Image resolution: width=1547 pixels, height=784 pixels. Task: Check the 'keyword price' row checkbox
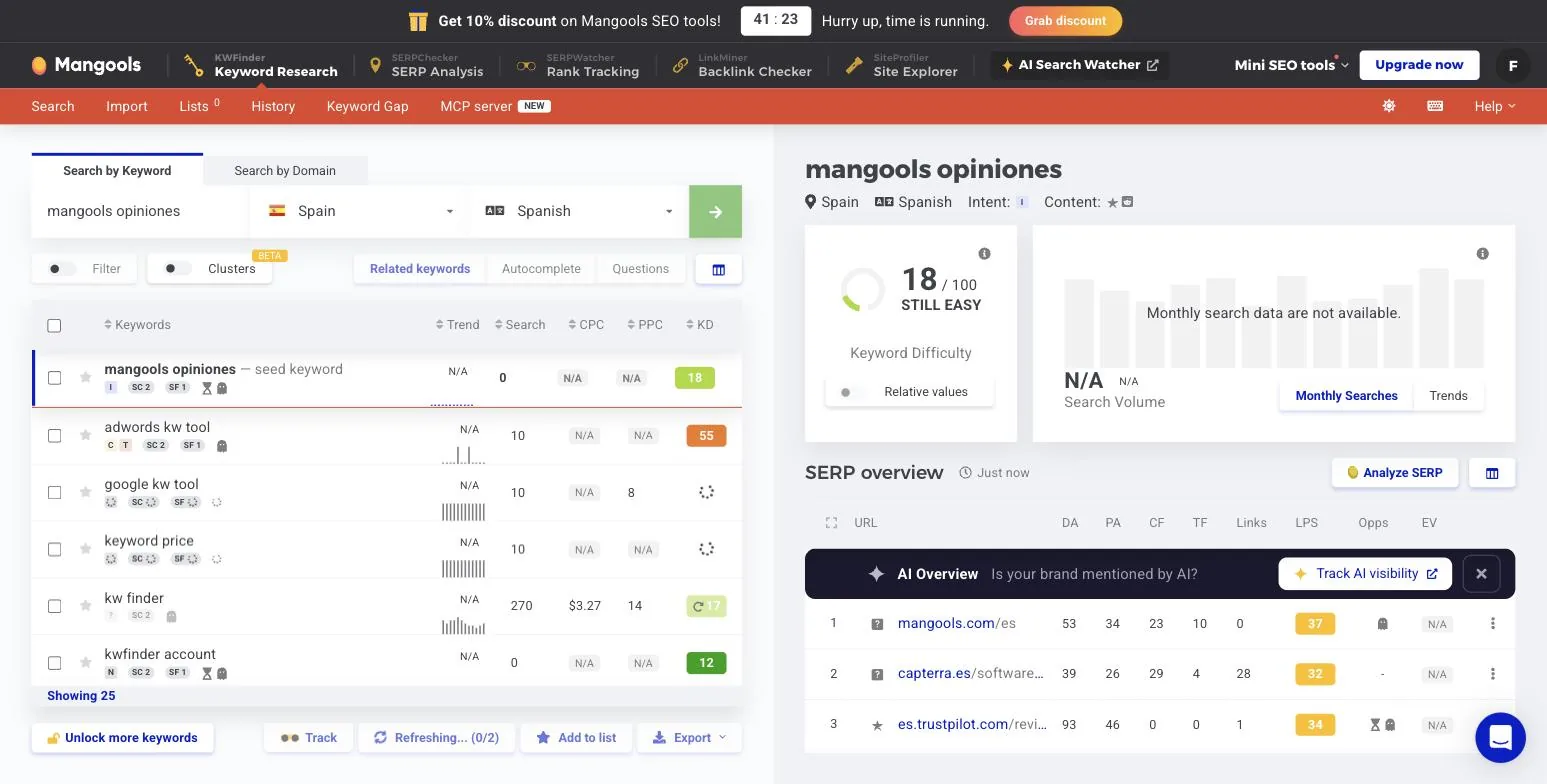tap(54, 549)
